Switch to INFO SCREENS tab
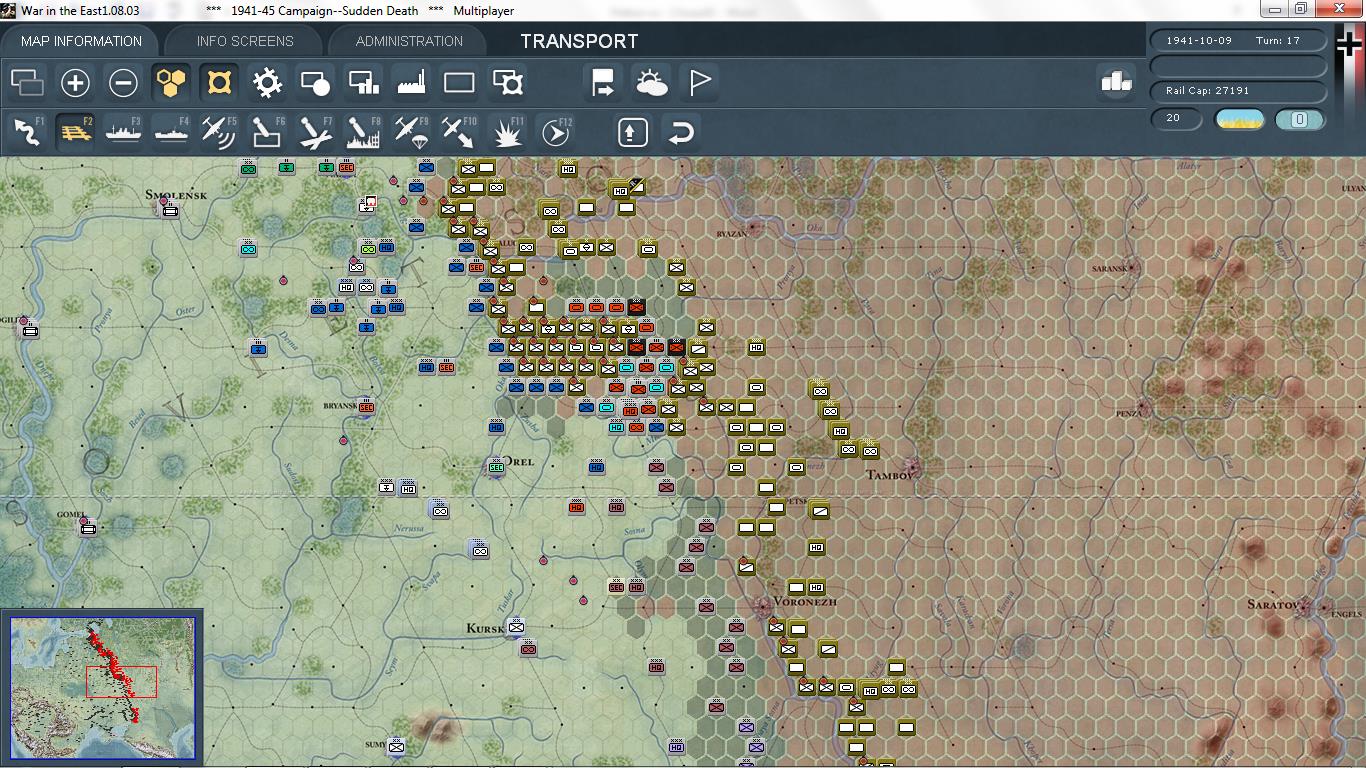Screen dimensions: 1366x768 coord(245,41)
